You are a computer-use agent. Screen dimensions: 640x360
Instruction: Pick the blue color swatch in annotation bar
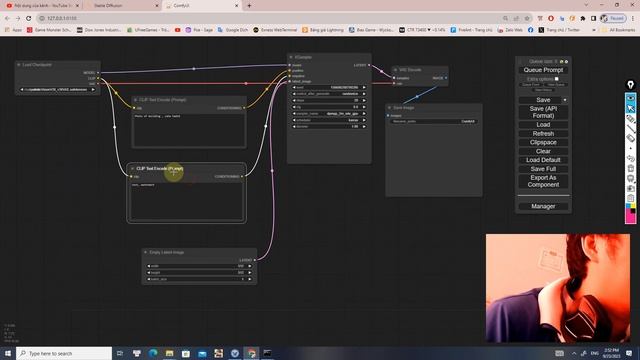coord(628,206)
